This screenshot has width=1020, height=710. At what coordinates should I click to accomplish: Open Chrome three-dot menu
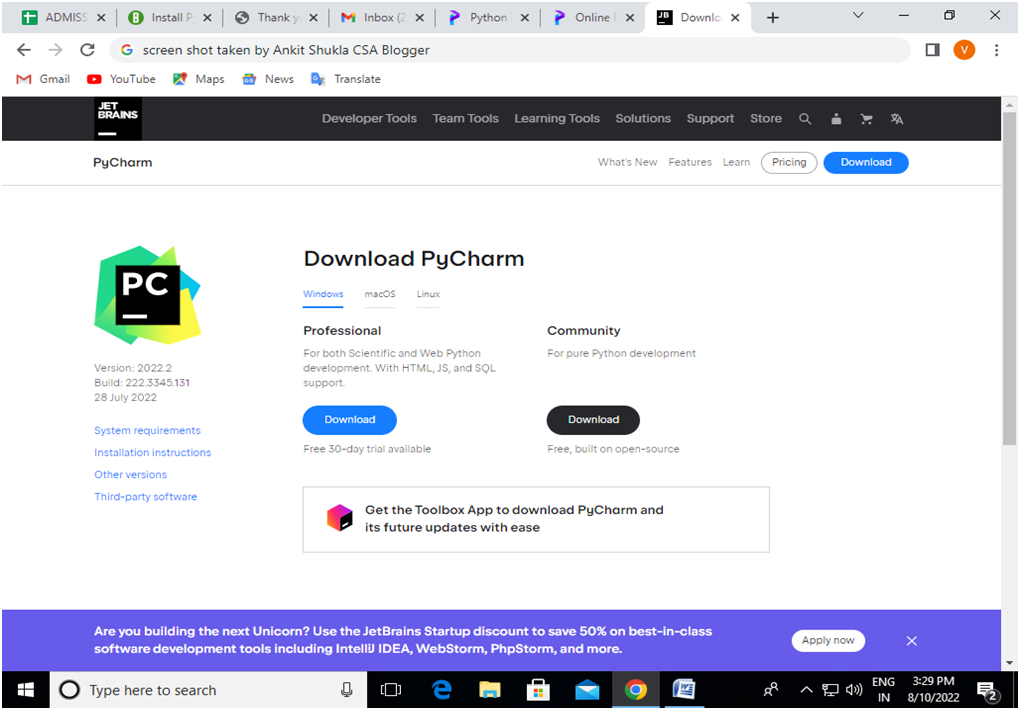point(996,50)
